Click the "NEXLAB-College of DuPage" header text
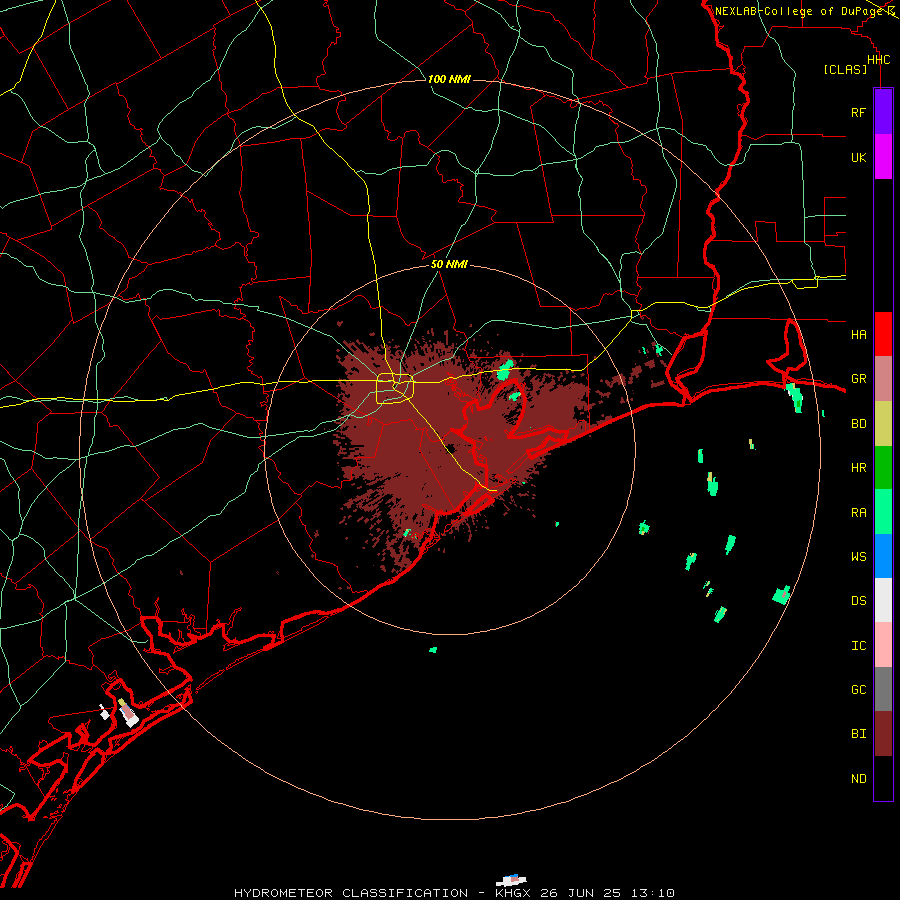The height and width of the screenshot is (900, 900). (x=799, y=11)
